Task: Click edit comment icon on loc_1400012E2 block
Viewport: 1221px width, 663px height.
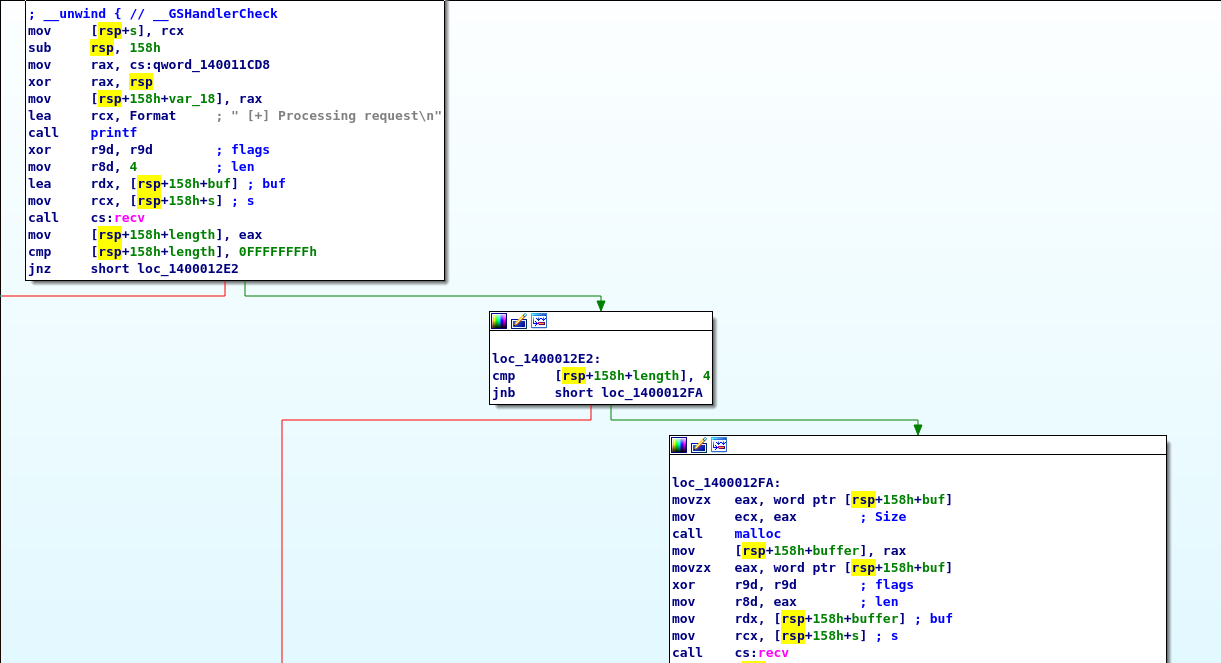Action: [x=519, y=321]
